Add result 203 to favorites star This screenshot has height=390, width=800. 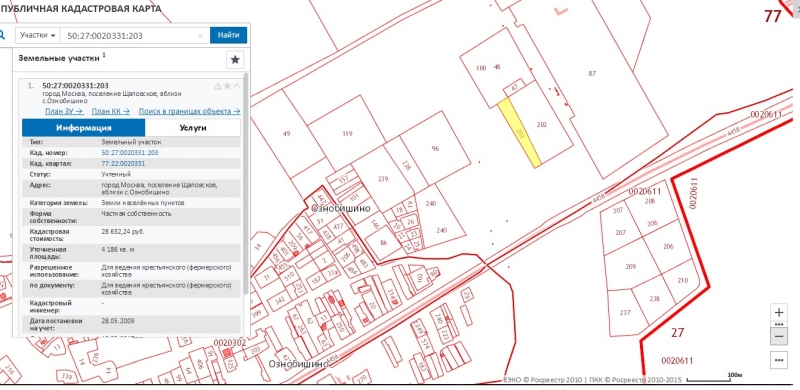tap(227, 85)
